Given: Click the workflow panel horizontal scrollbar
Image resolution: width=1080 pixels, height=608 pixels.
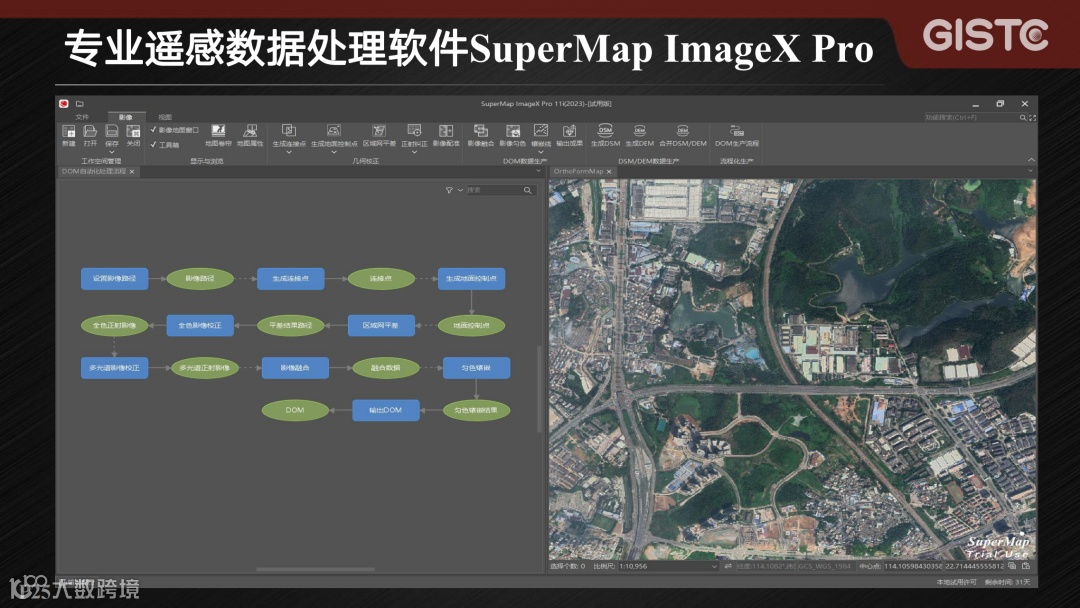Looking at the screenshot, I should 315,569.
